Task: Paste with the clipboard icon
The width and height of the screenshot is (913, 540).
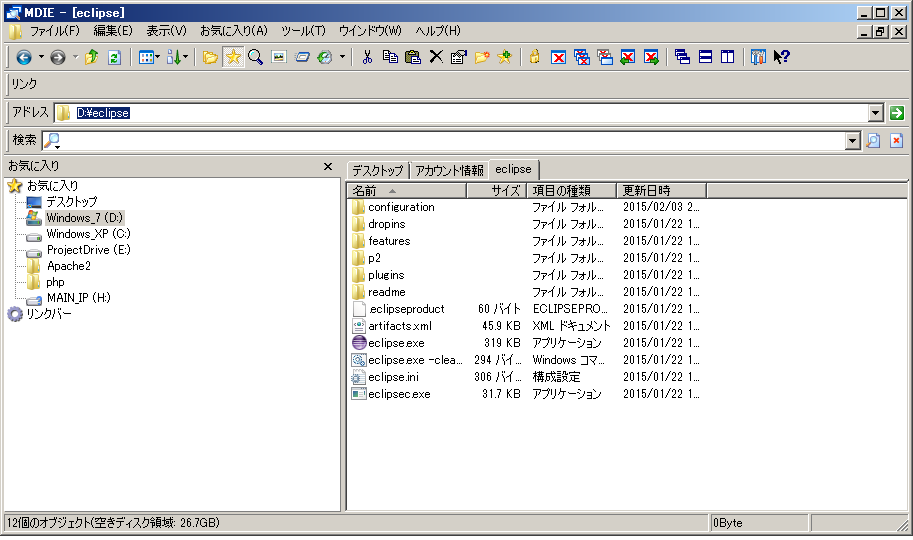Action: 413,57
